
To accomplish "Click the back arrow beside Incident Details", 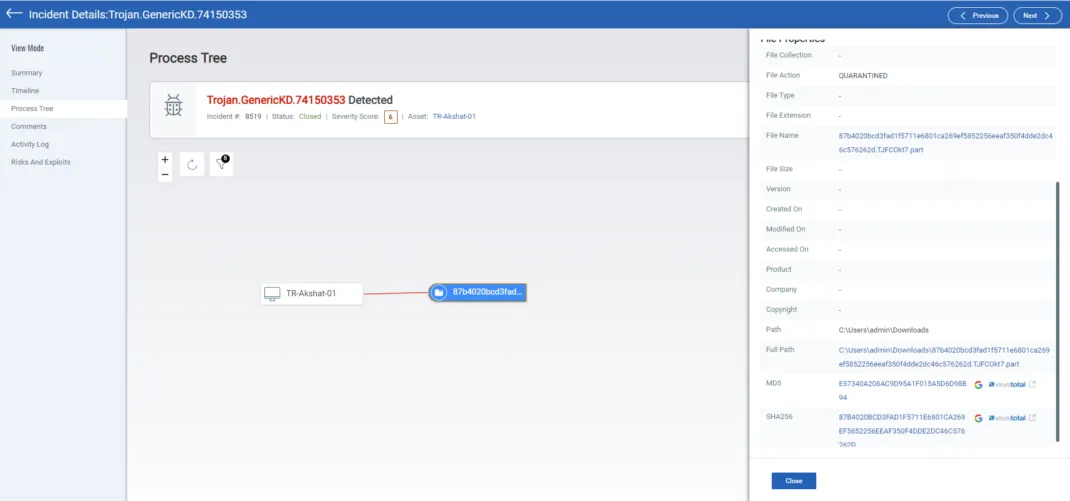I will click(x=14, y=14).
